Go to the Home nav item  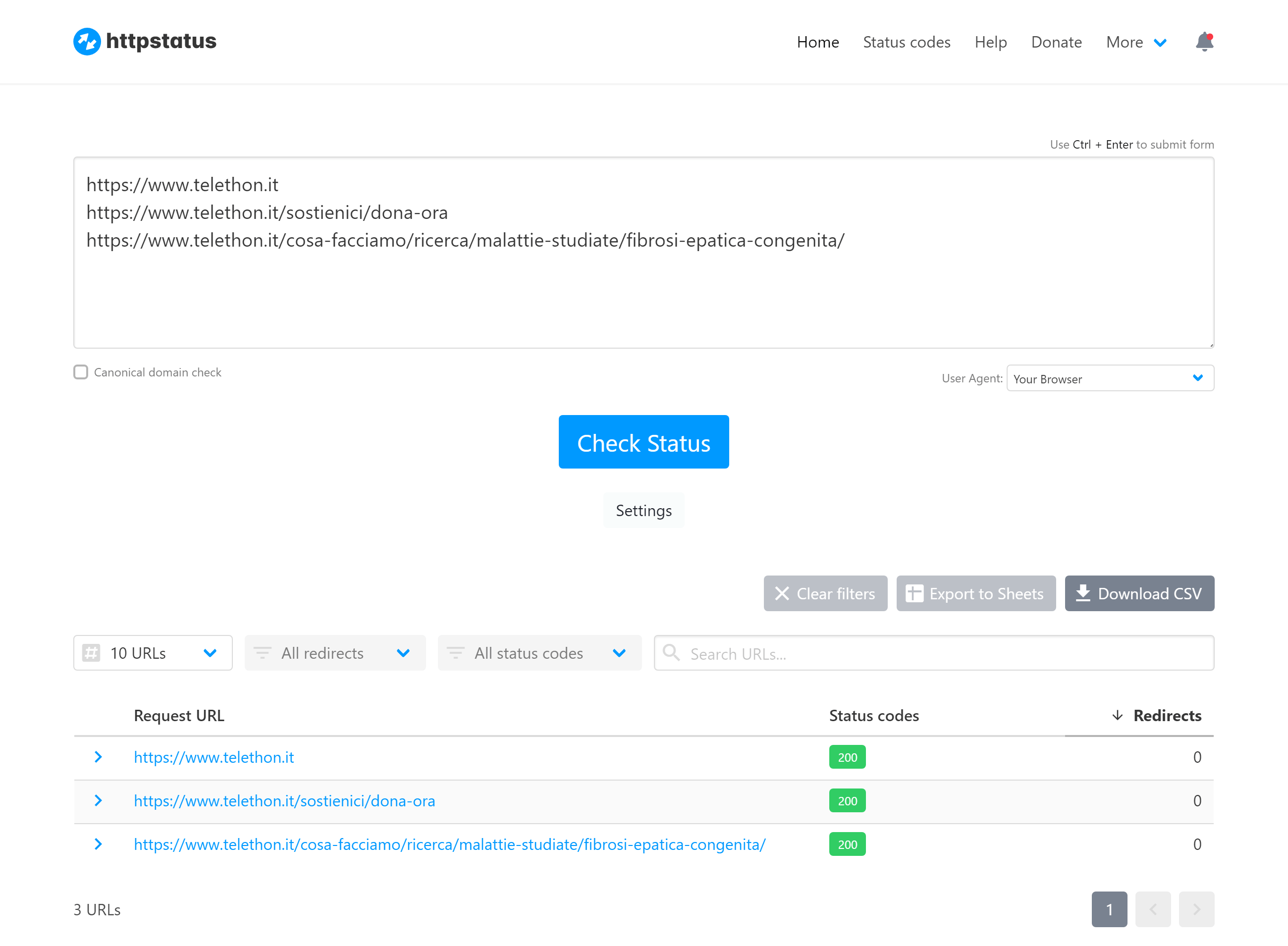[x=818, y=43]
